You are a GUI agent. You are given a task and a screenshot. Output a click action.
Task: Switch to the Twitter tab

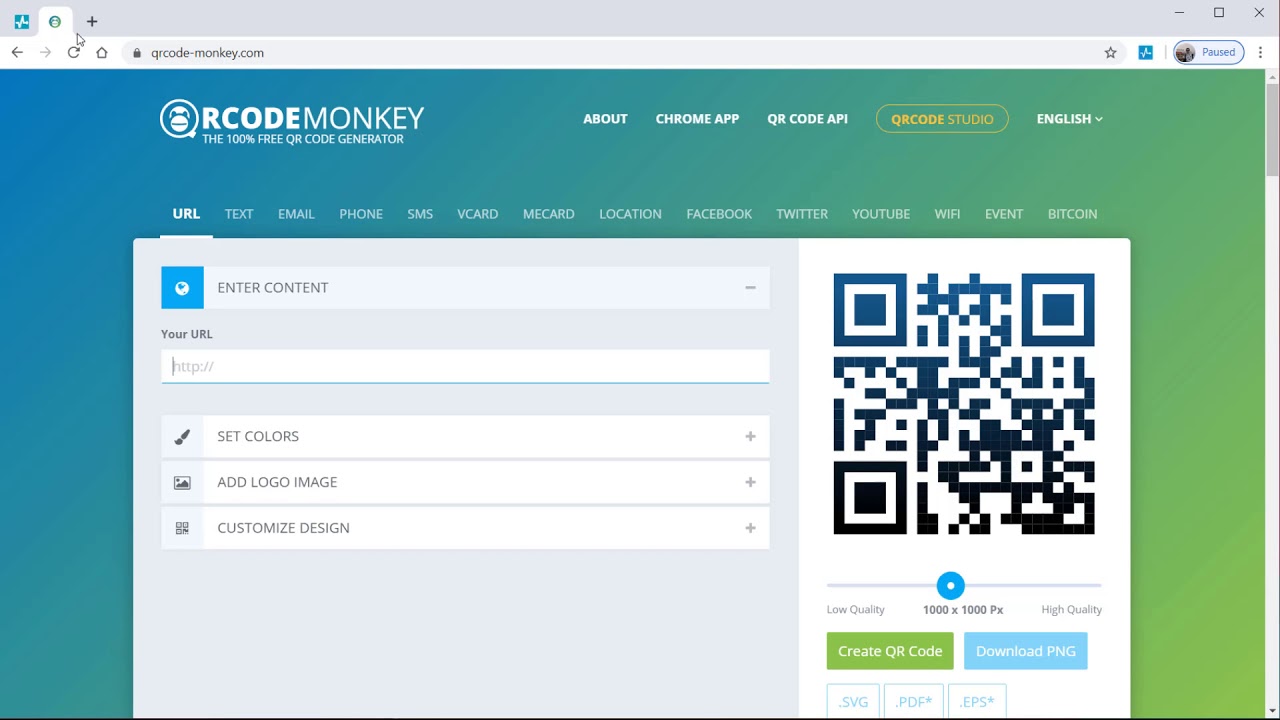pos(802,214)
